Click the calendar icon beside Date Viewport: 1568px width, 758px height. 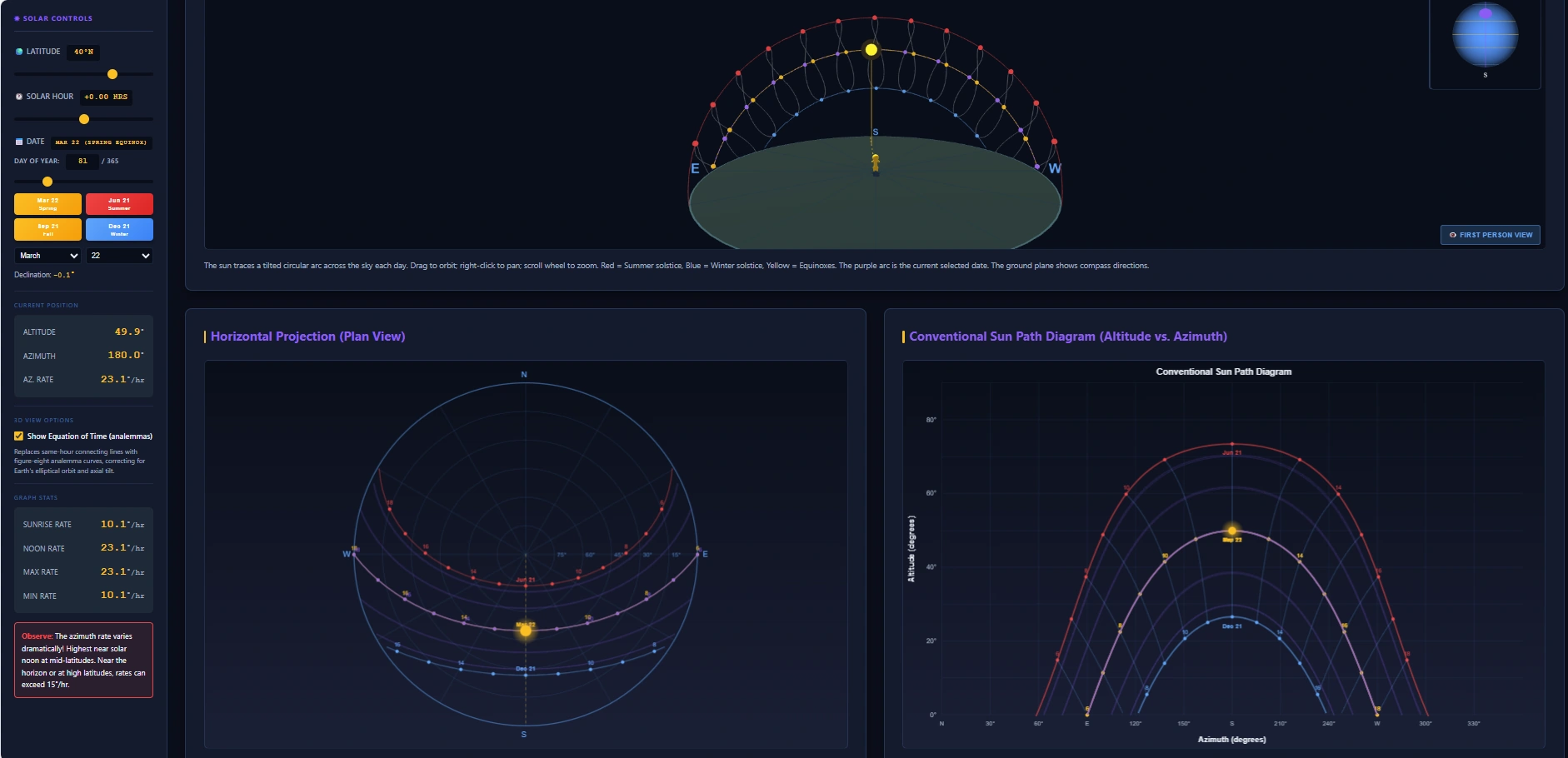[19, 142]
